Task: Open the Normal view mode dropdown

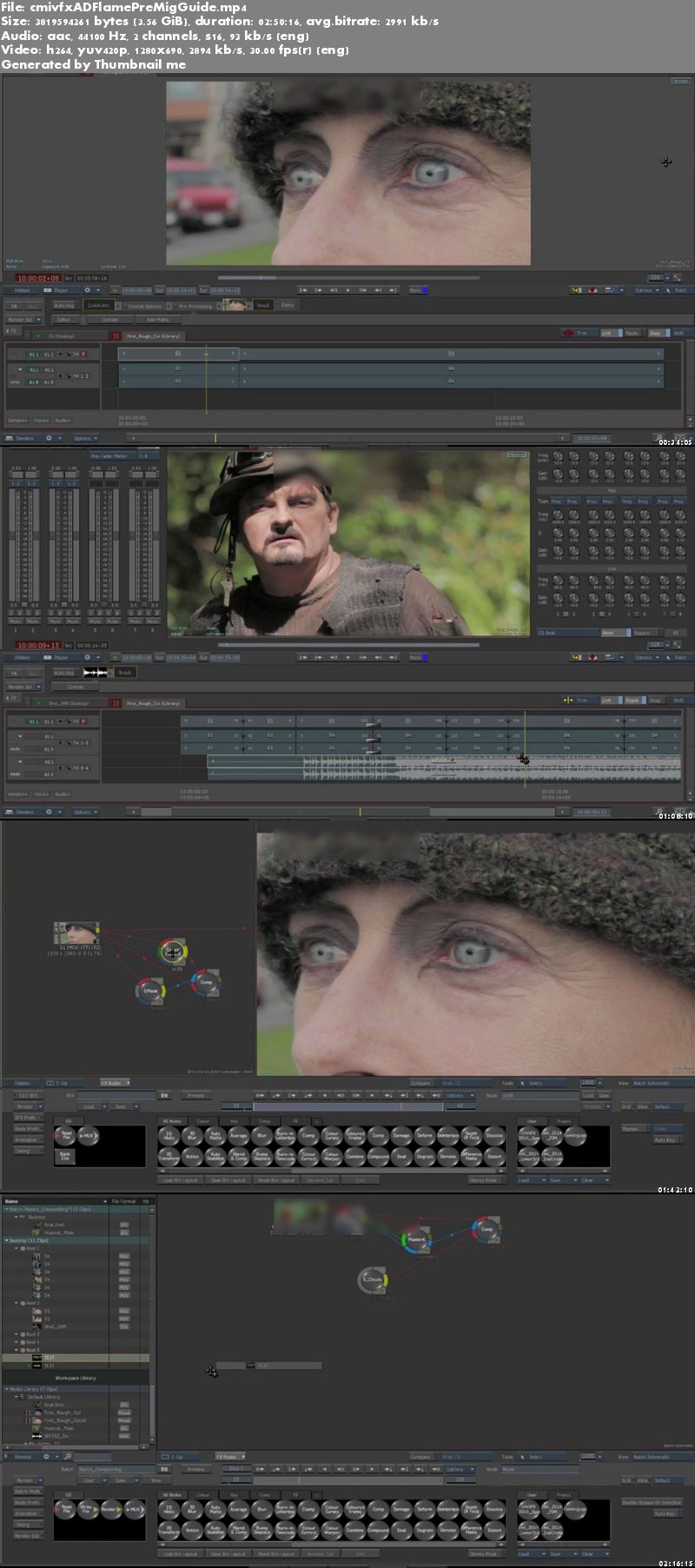Action: pos(23,1457)
